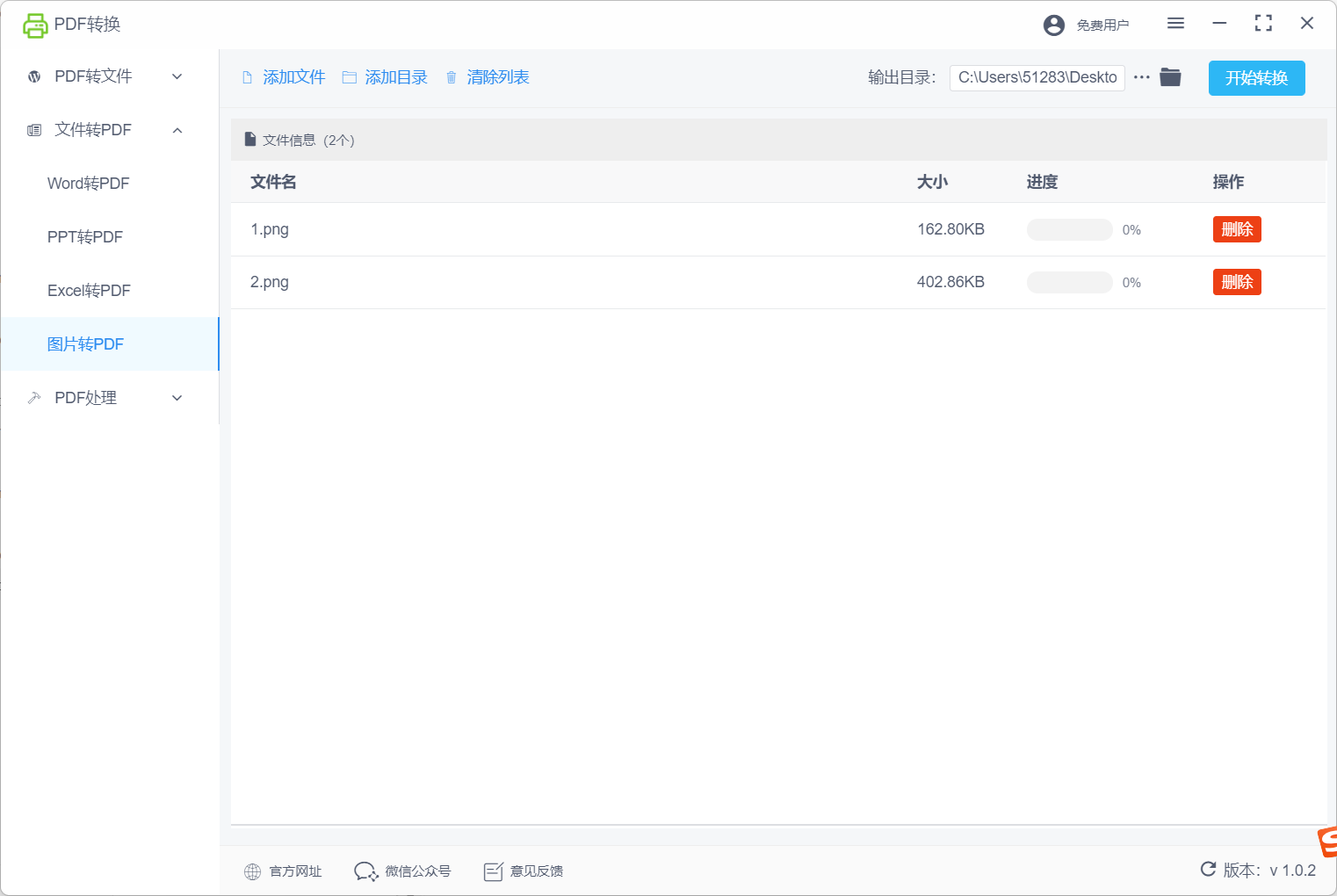The width and height of the screenshot is (1337, 896).
Task: Click the folder icon next to 添加目录
Action: [349, 77]
